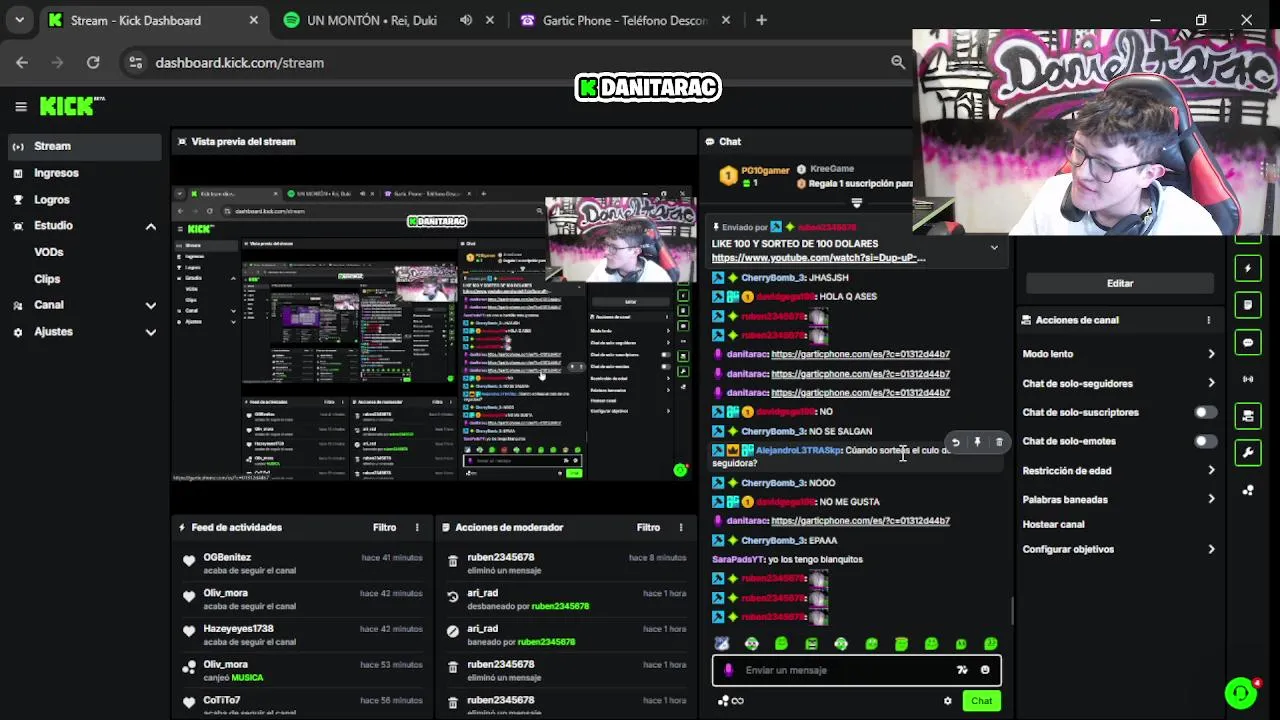Click the note page icon in the right rail
The width and height of the screenshot is (1280, 720).
coord(1247,305)
